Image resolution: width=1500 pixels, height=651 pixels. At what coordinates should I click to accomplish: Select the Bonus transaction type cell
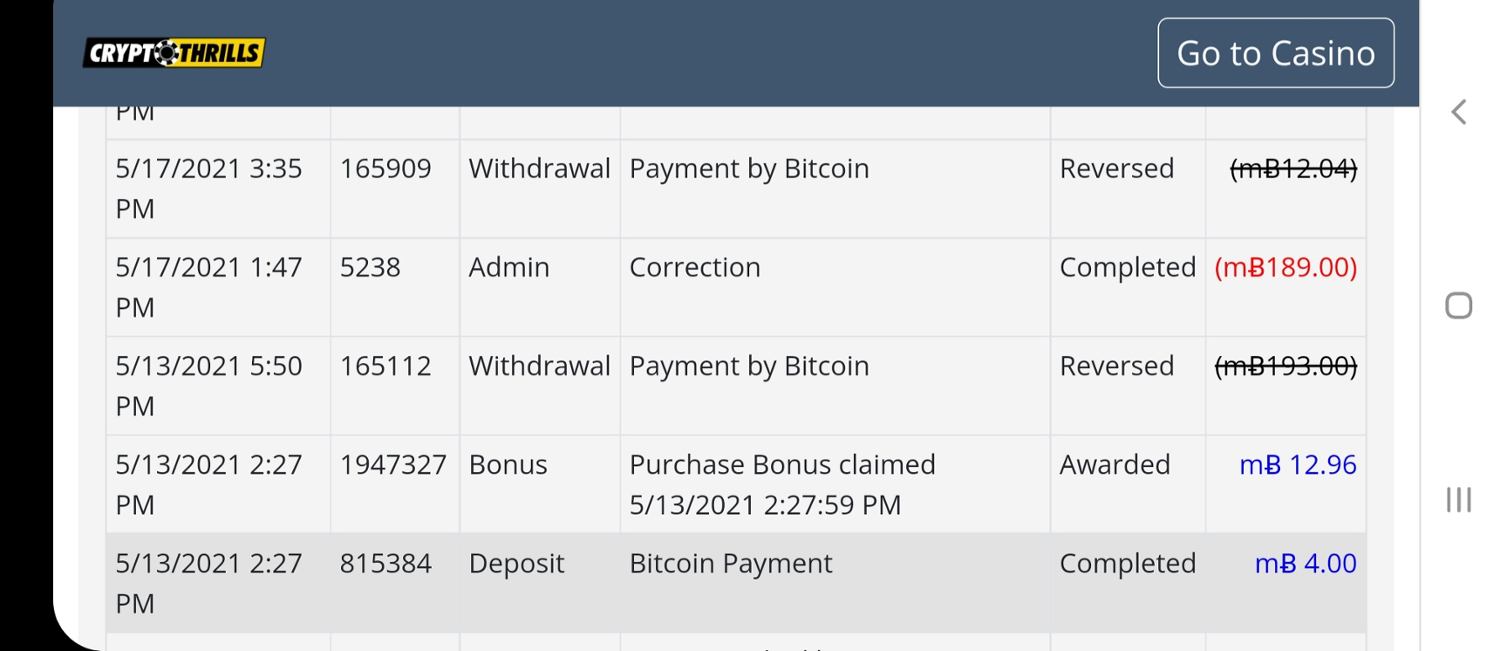point(508,465)
